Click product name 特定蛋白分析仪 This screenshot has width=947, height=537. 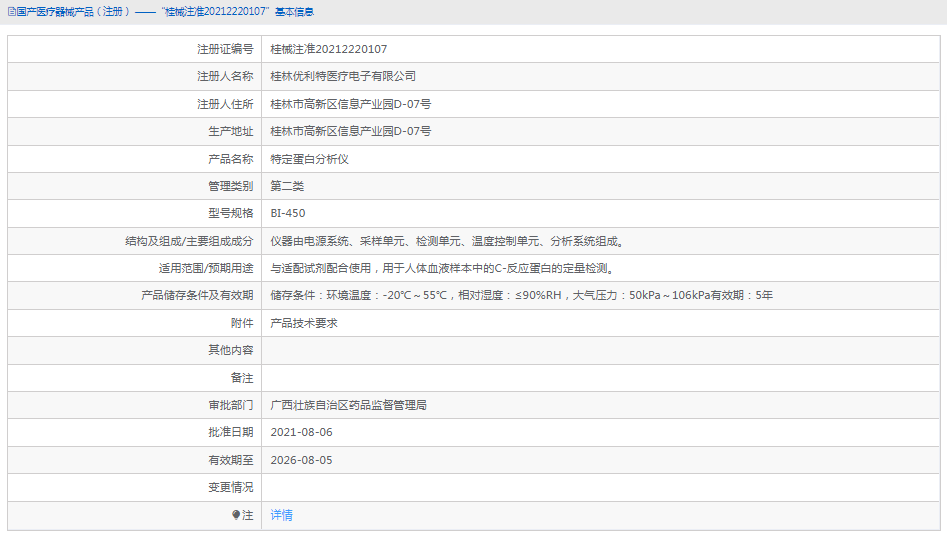point(309,159)
